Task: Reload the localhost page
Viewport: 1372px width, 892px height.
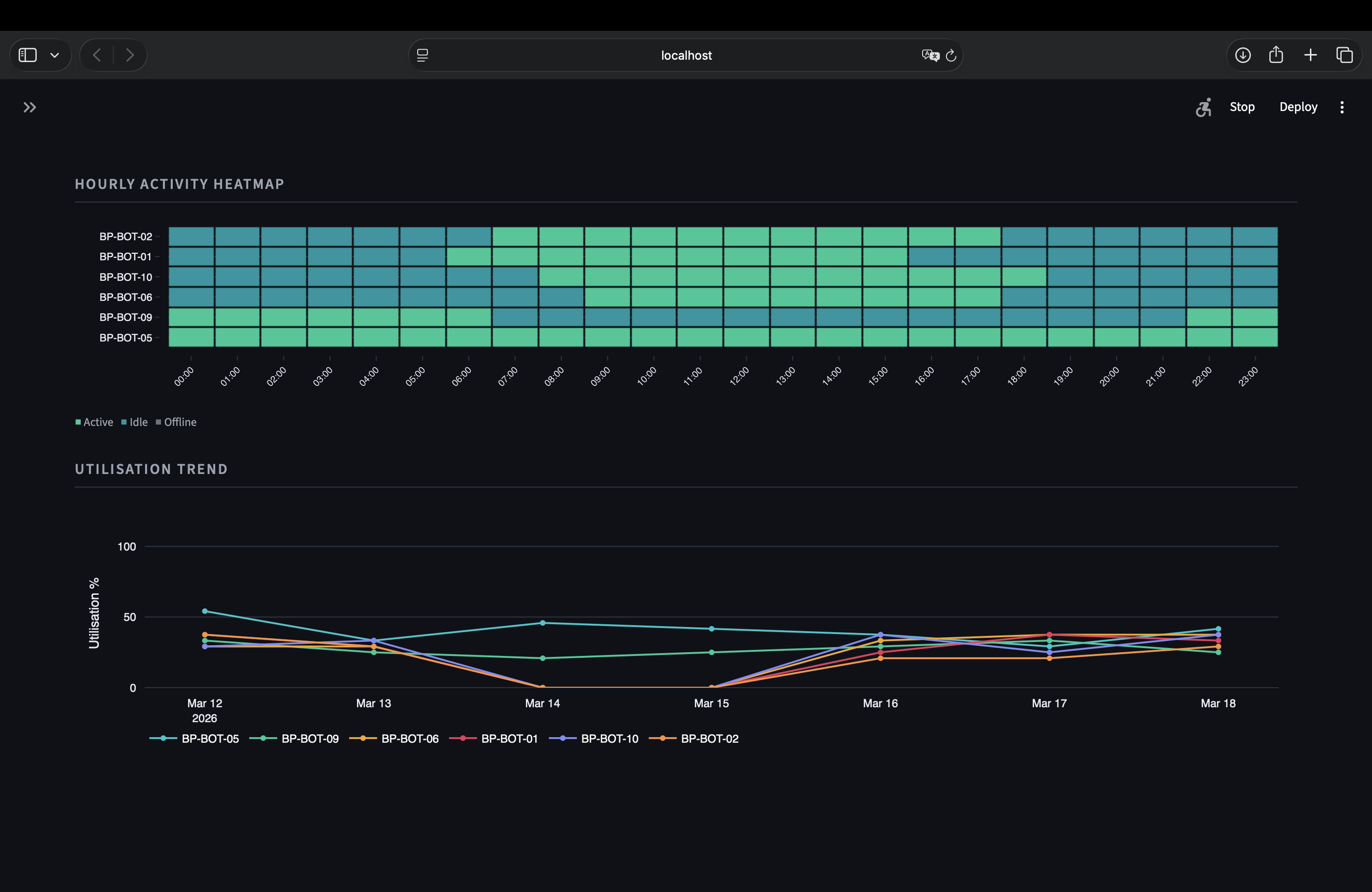Action: pyautogui.click(x=951, y=55)
